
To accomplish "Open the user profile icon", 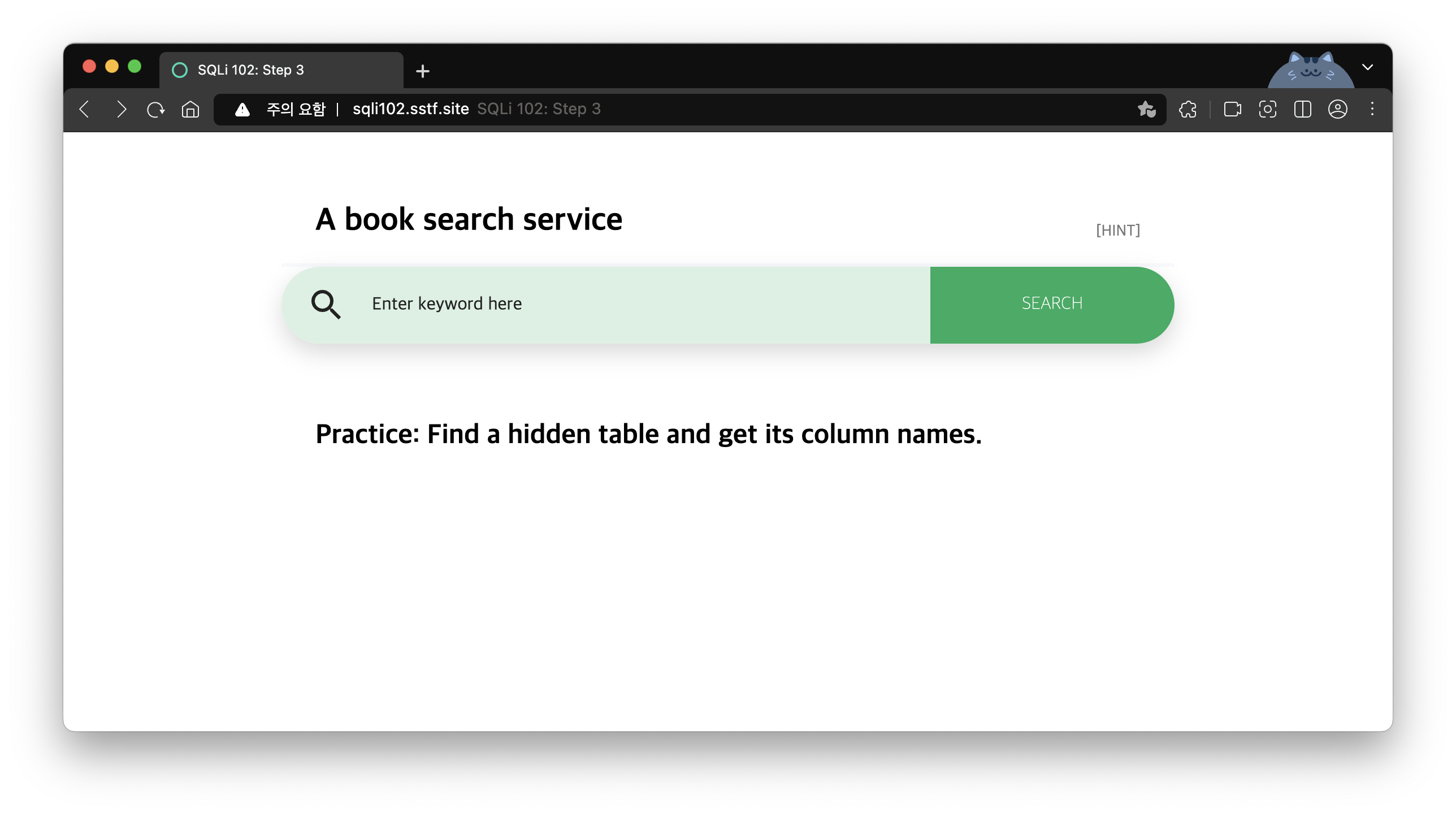I will click(x=1337, y=109).
